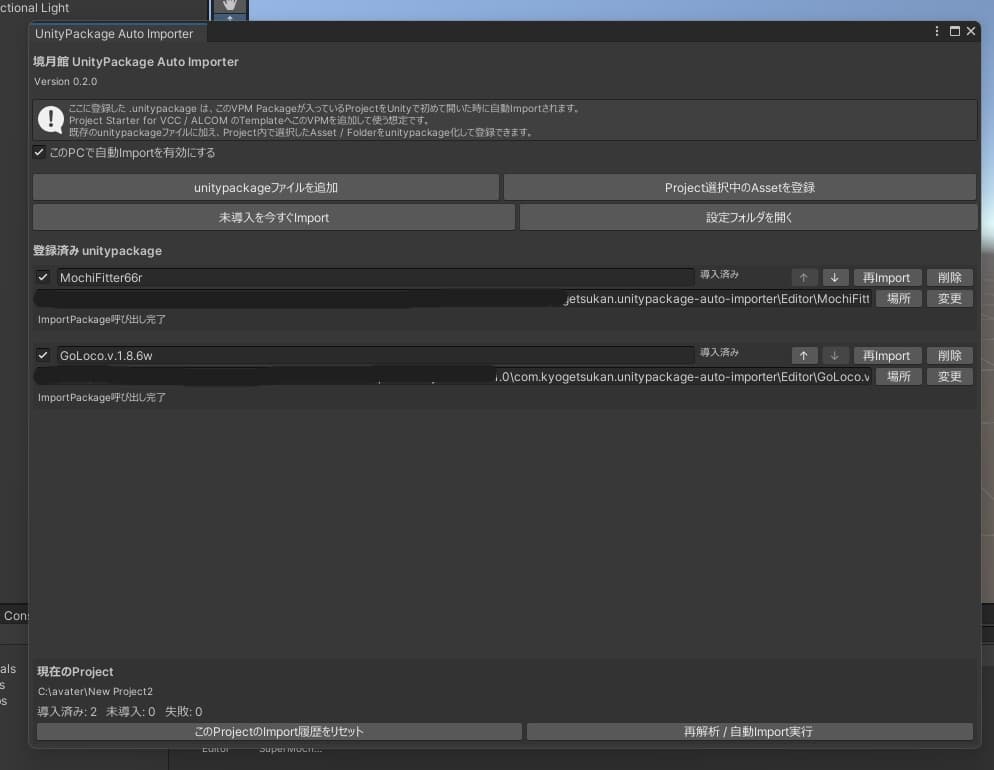Toggle このPCで自動Importを有効にする checkbox

point(39,152)
